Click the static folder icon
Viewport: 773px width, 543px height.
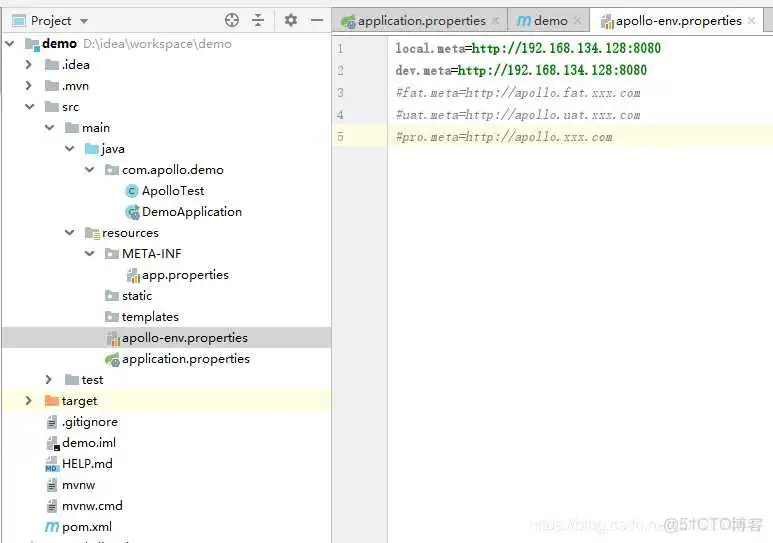click(x=112, y=295)
